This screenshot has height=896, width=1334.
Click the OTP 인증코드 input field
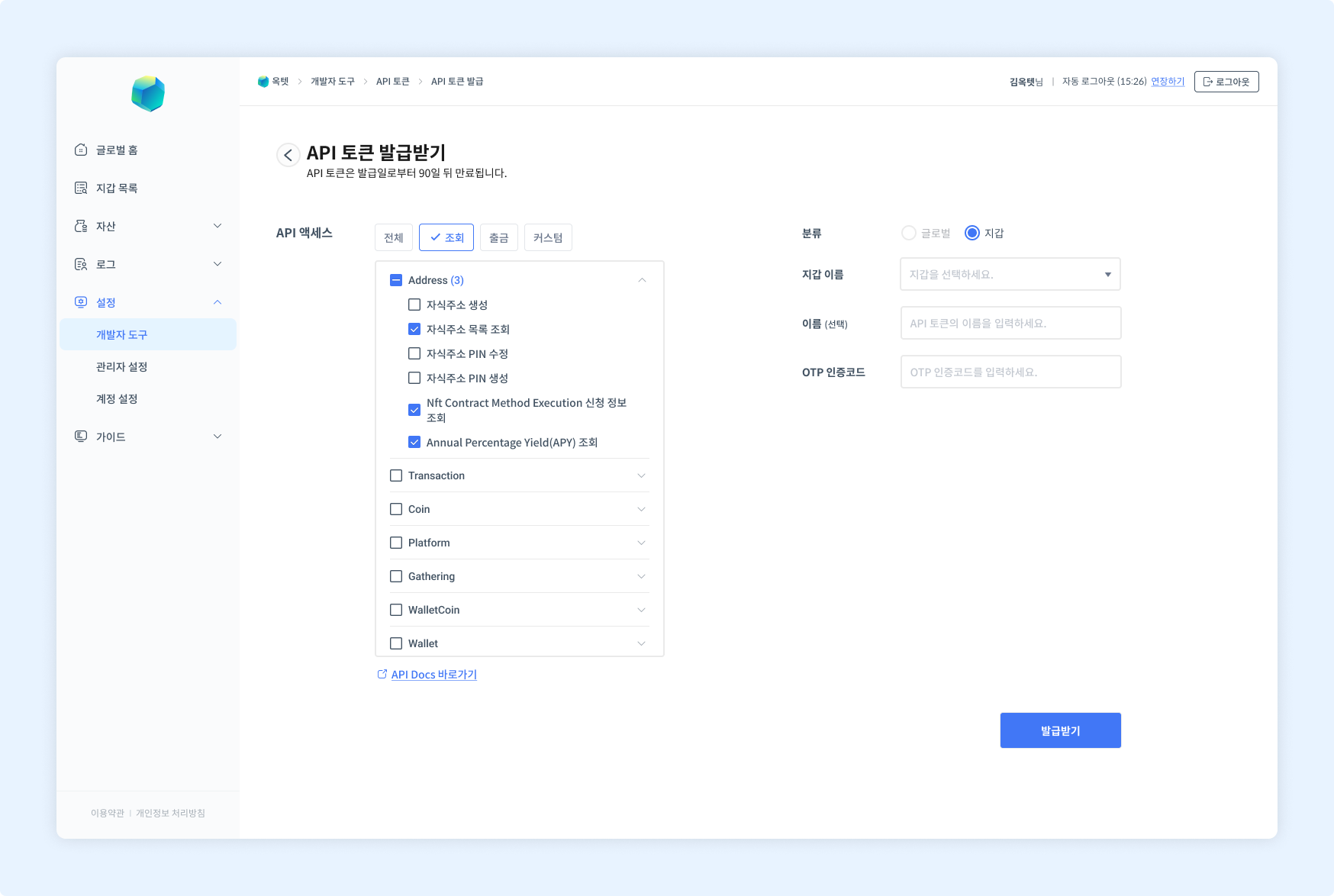pos(1011,372)
